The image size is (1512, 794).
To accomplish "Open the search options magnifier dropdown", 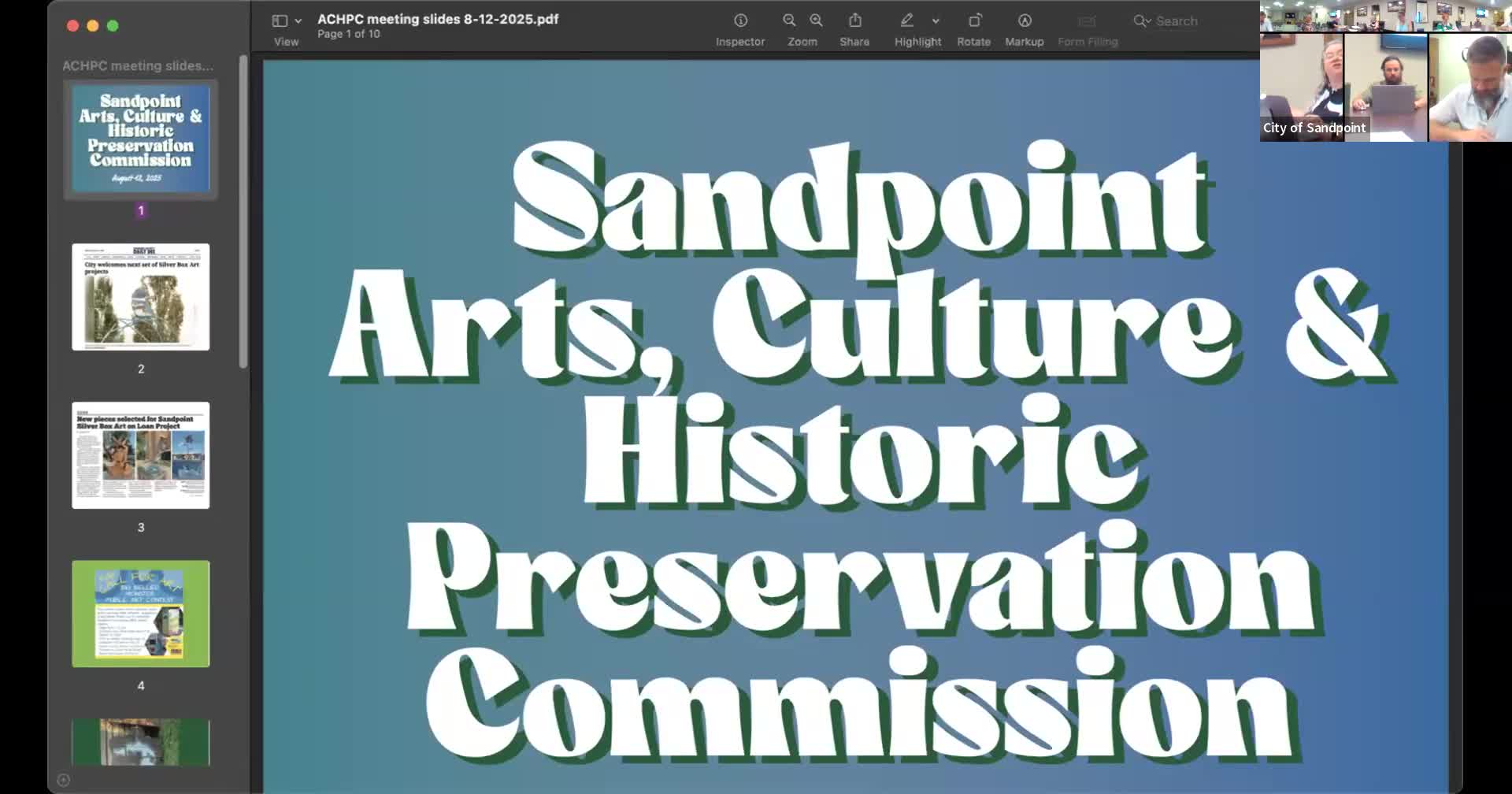I will coord(1142,21).
